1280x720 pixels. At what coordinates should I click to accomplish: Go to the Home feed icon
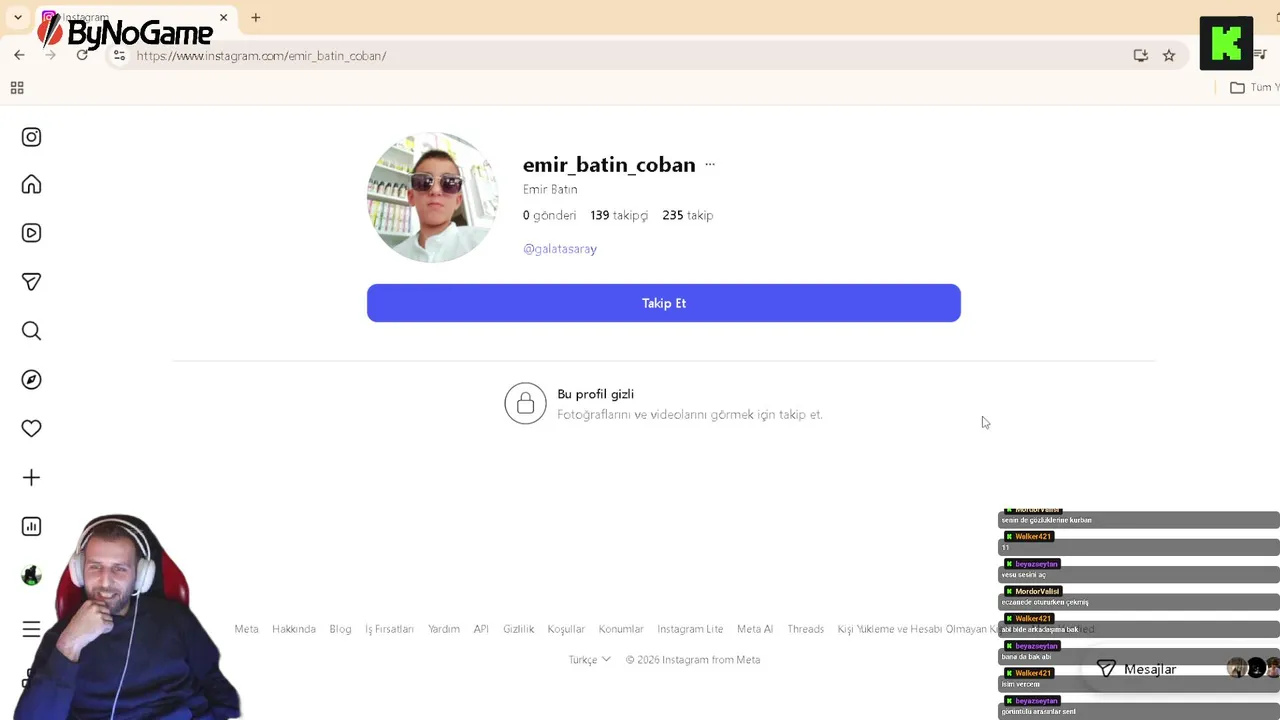(31, 185)
